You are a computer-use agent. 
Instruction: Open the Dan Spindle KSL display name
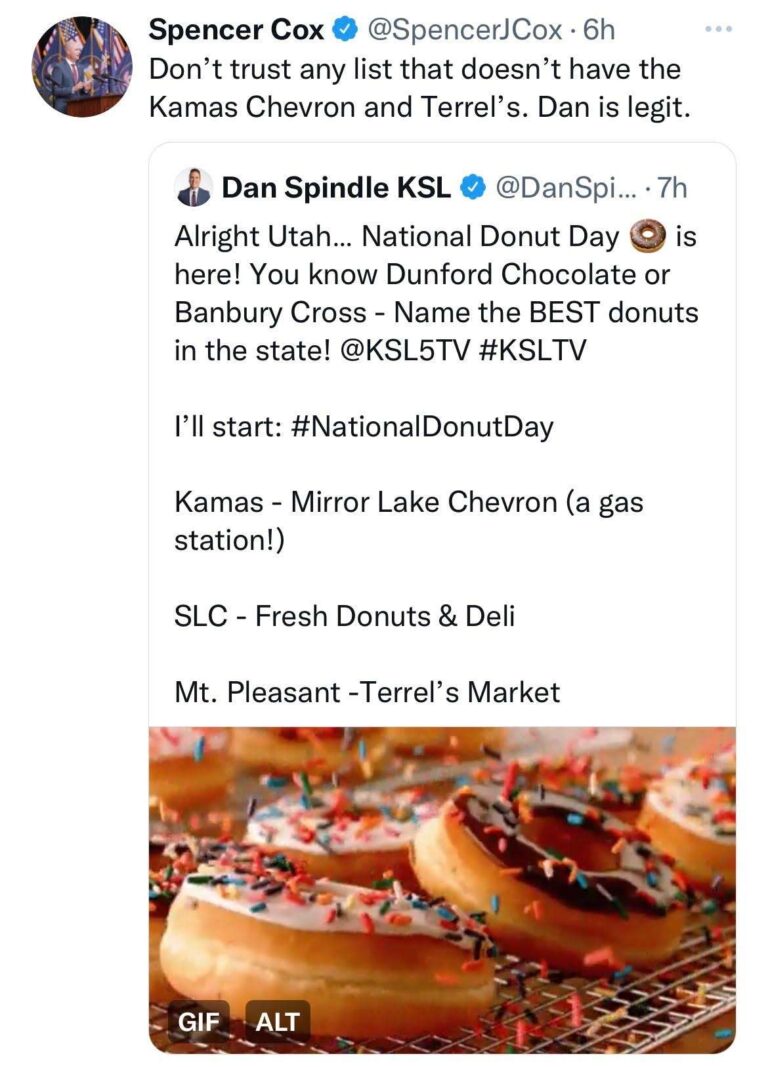pos(336,188)
